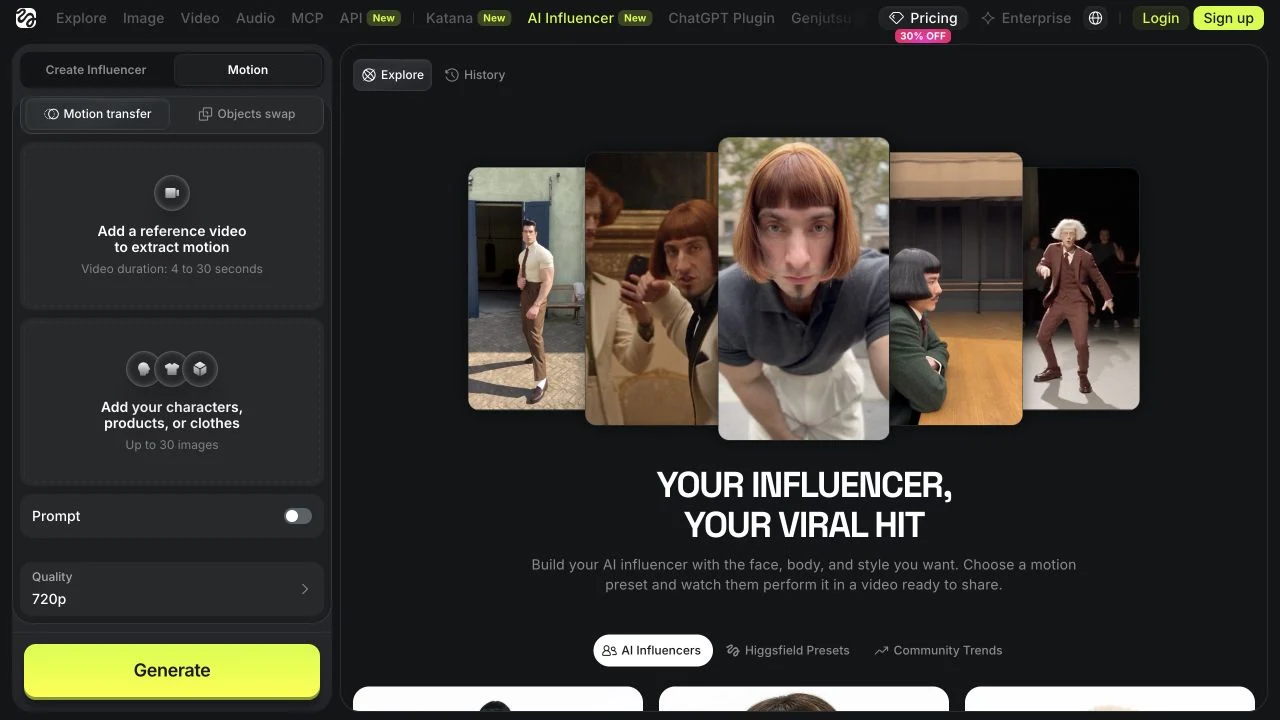This screenshot has width=1280, height=720.
Task: Open AI Influencer nav item
Action: click(x=590, y=18)
